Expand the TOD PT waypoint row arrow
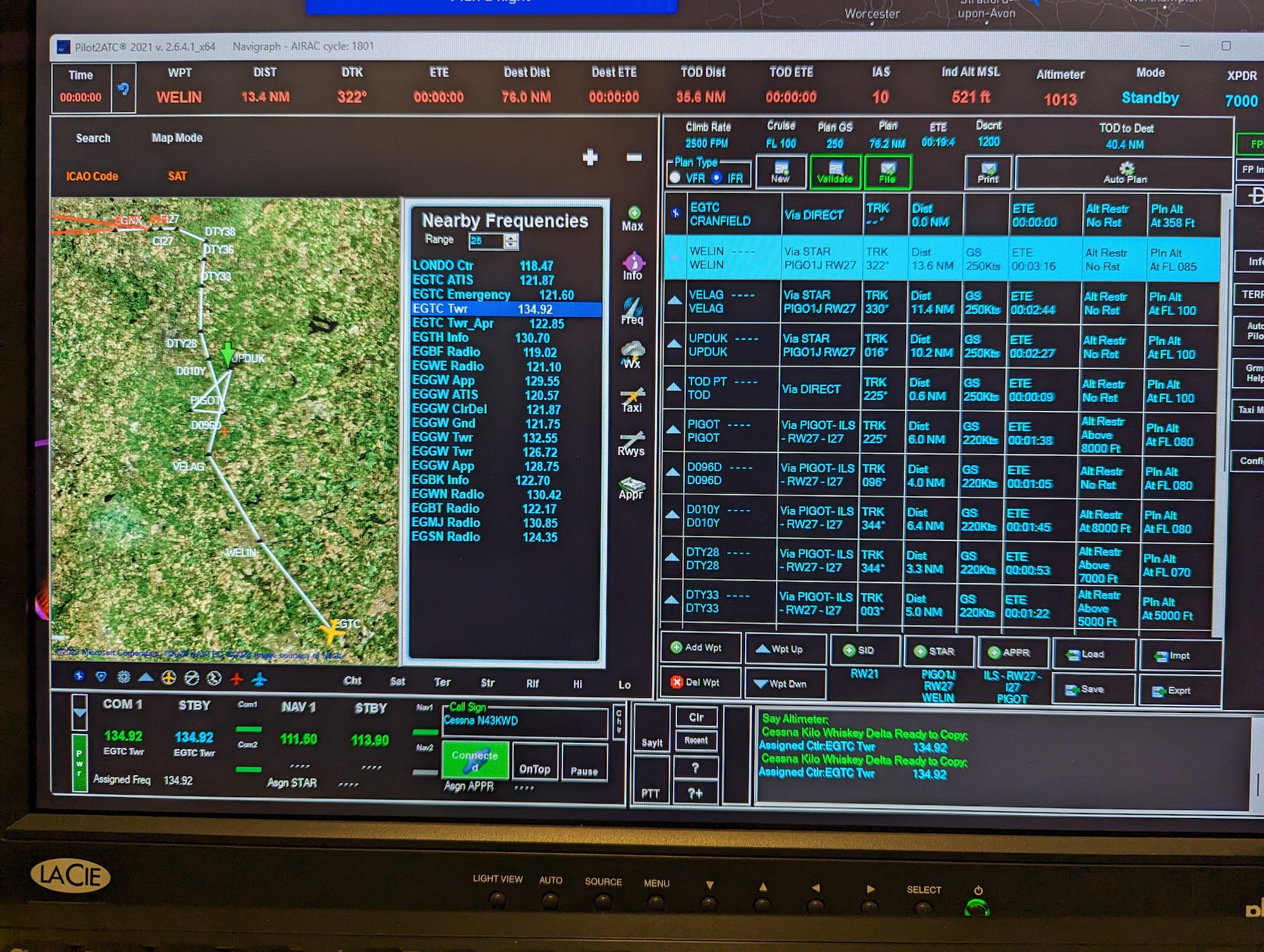The height and width of the screenshot is (952, 1264). [x=674, y=387]
